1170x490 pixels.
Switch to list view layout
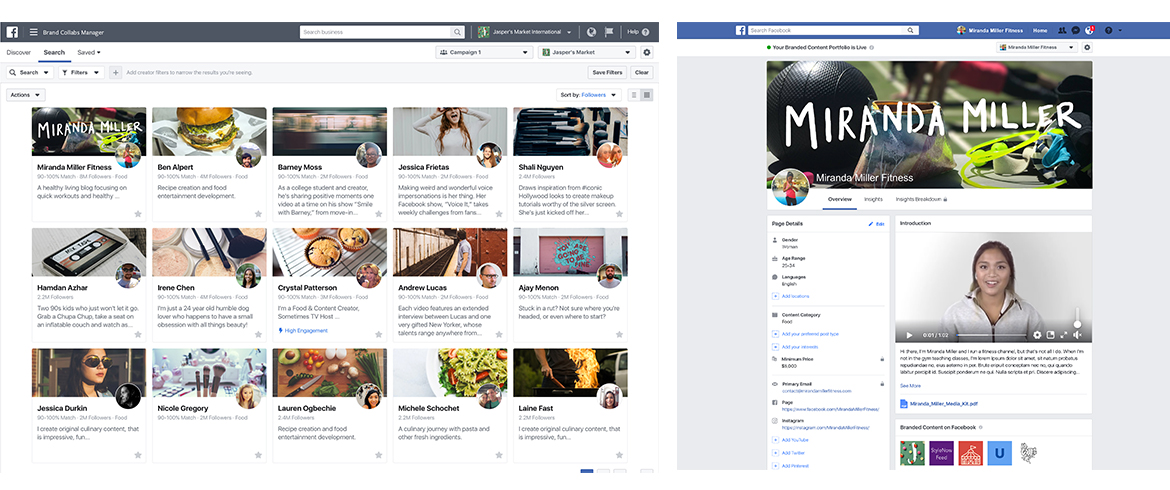(x=634, y=95)
